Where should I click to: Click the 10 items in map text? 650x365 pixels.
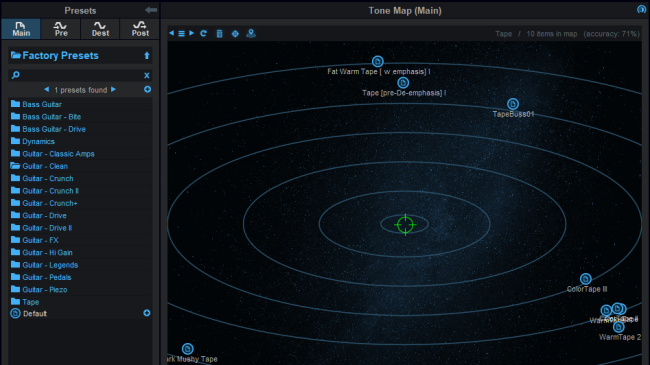coord(552,34)
